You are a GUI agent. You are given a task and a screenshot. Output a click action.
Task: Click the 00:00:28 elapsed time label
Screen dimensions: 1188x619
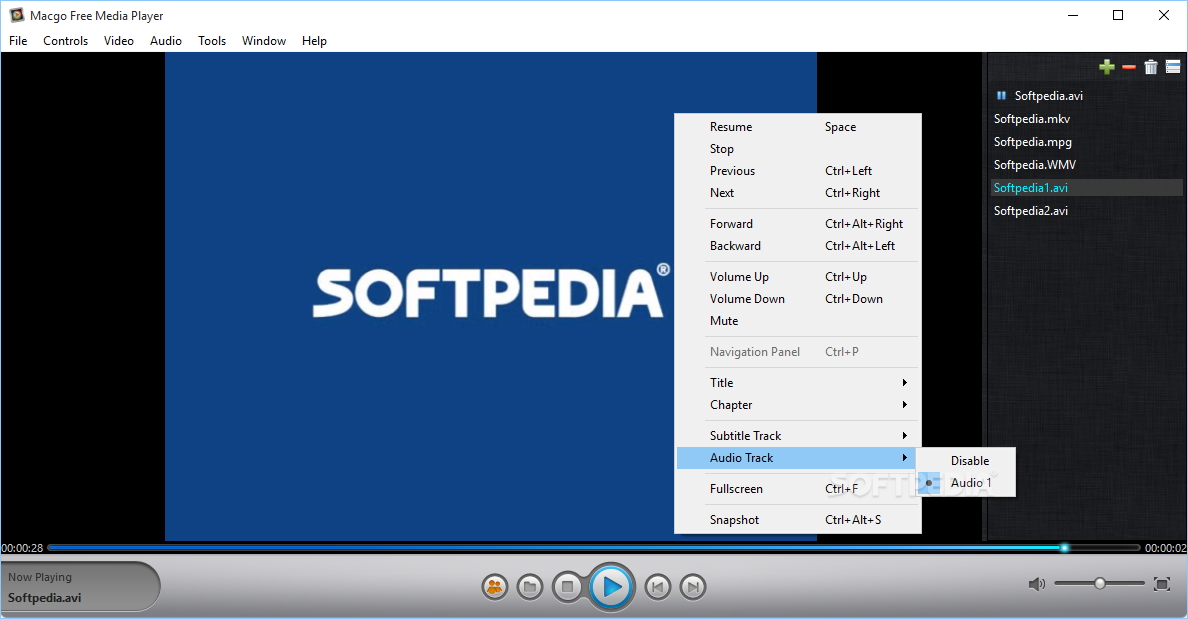22,548
